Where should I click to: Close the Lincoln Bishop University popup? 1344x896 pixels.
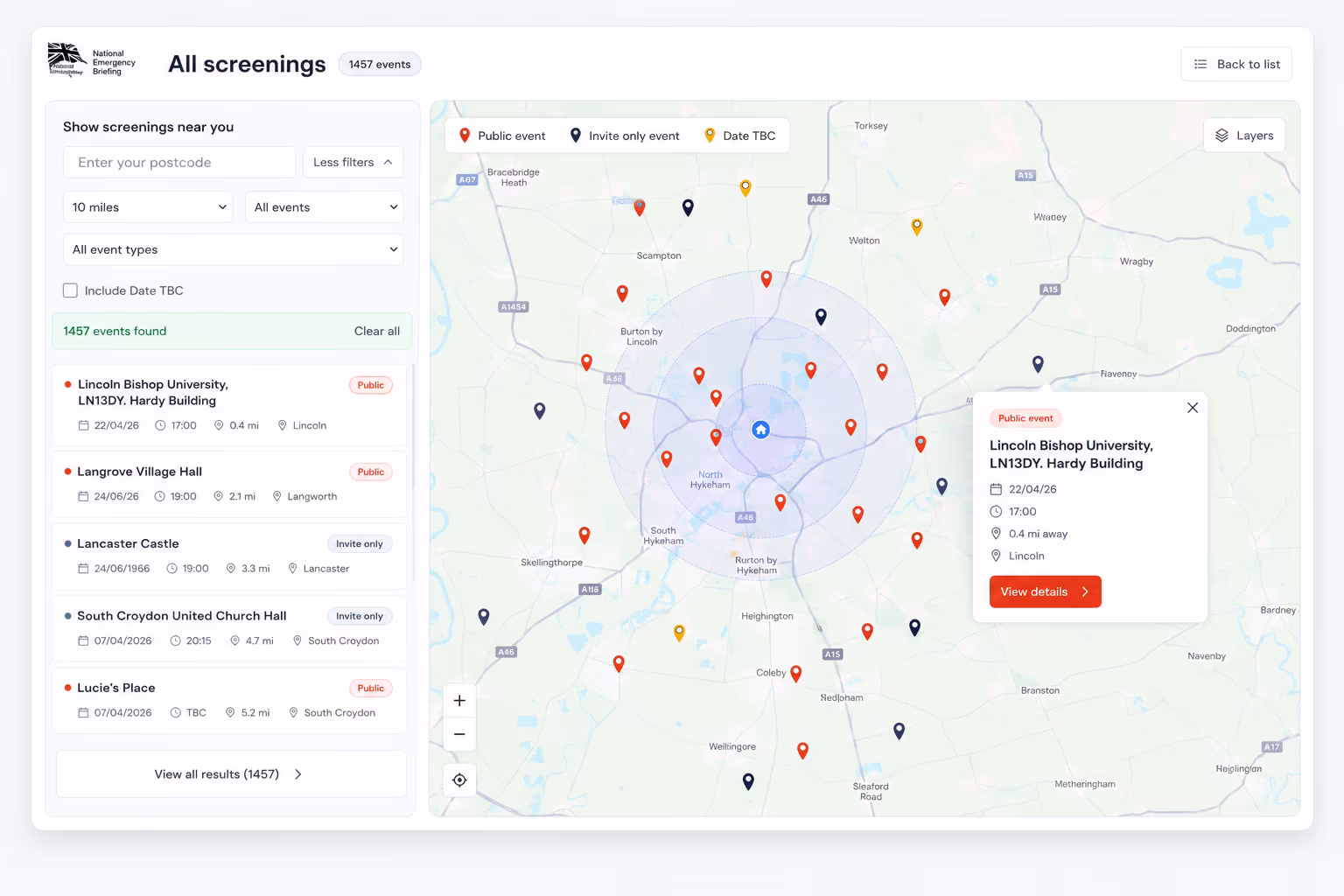1193,408
